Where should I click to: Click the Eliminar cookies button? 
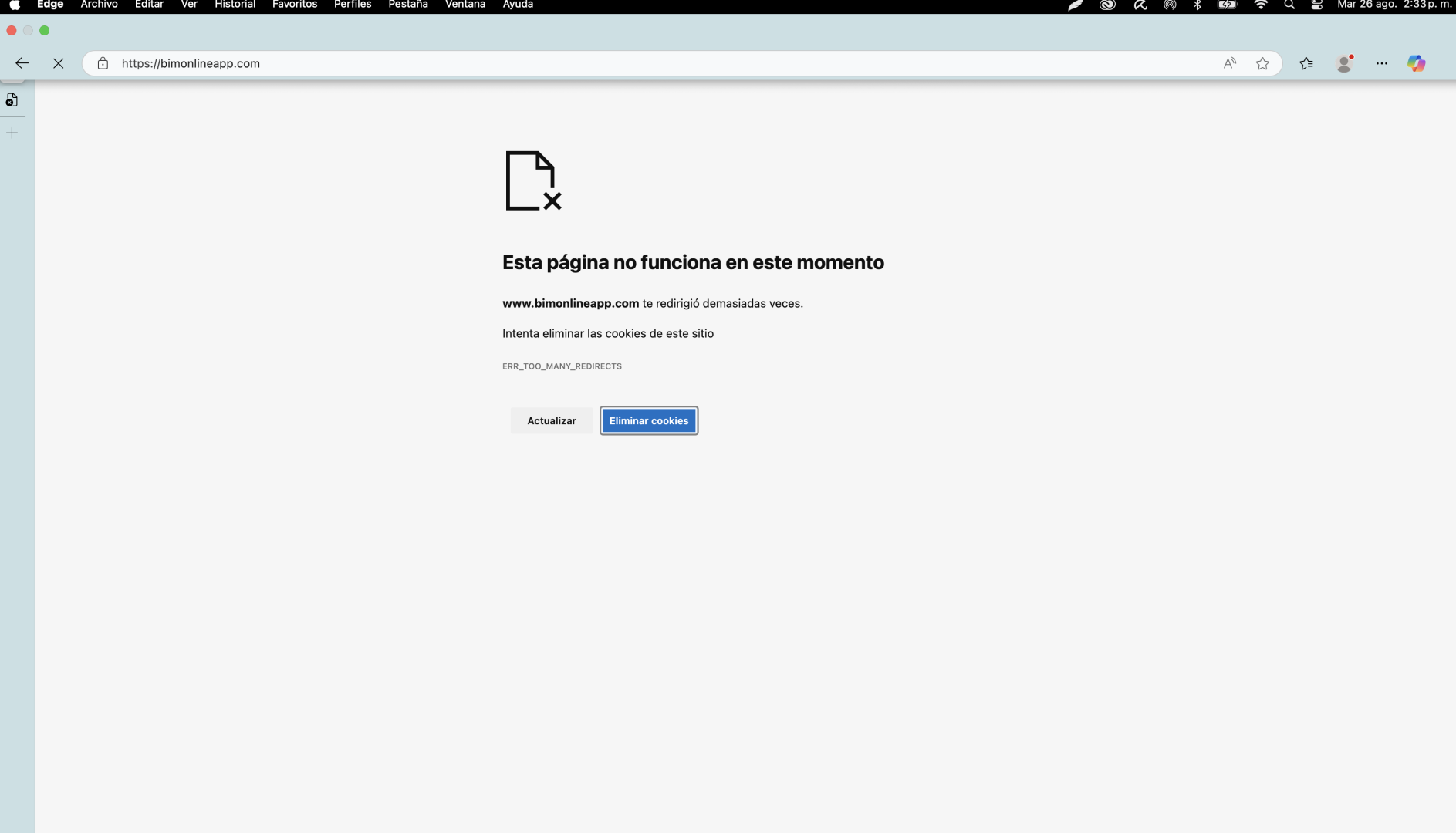648,420
